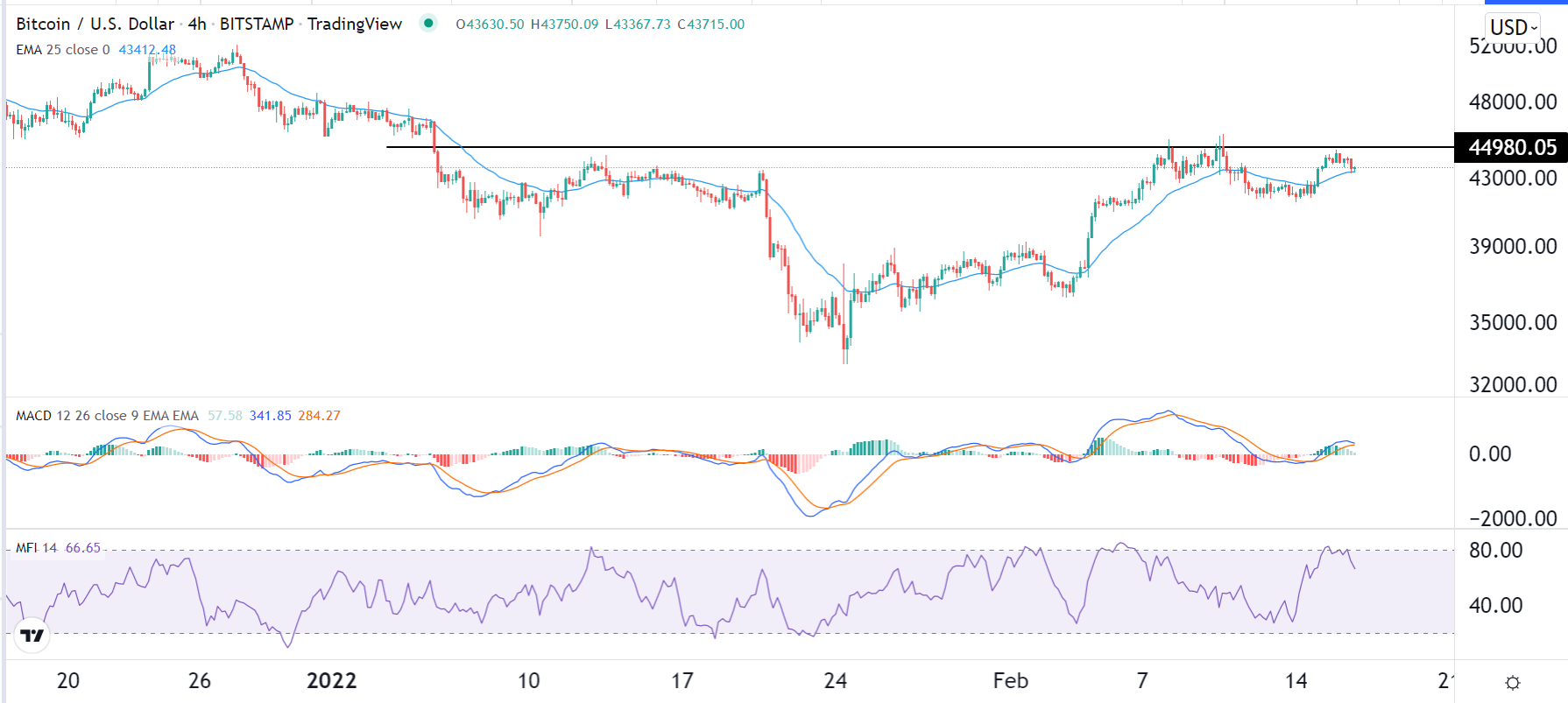1568x703 pixels.
Task: Click the MFI value 66.65 in legend
Action: click(83, 548)
